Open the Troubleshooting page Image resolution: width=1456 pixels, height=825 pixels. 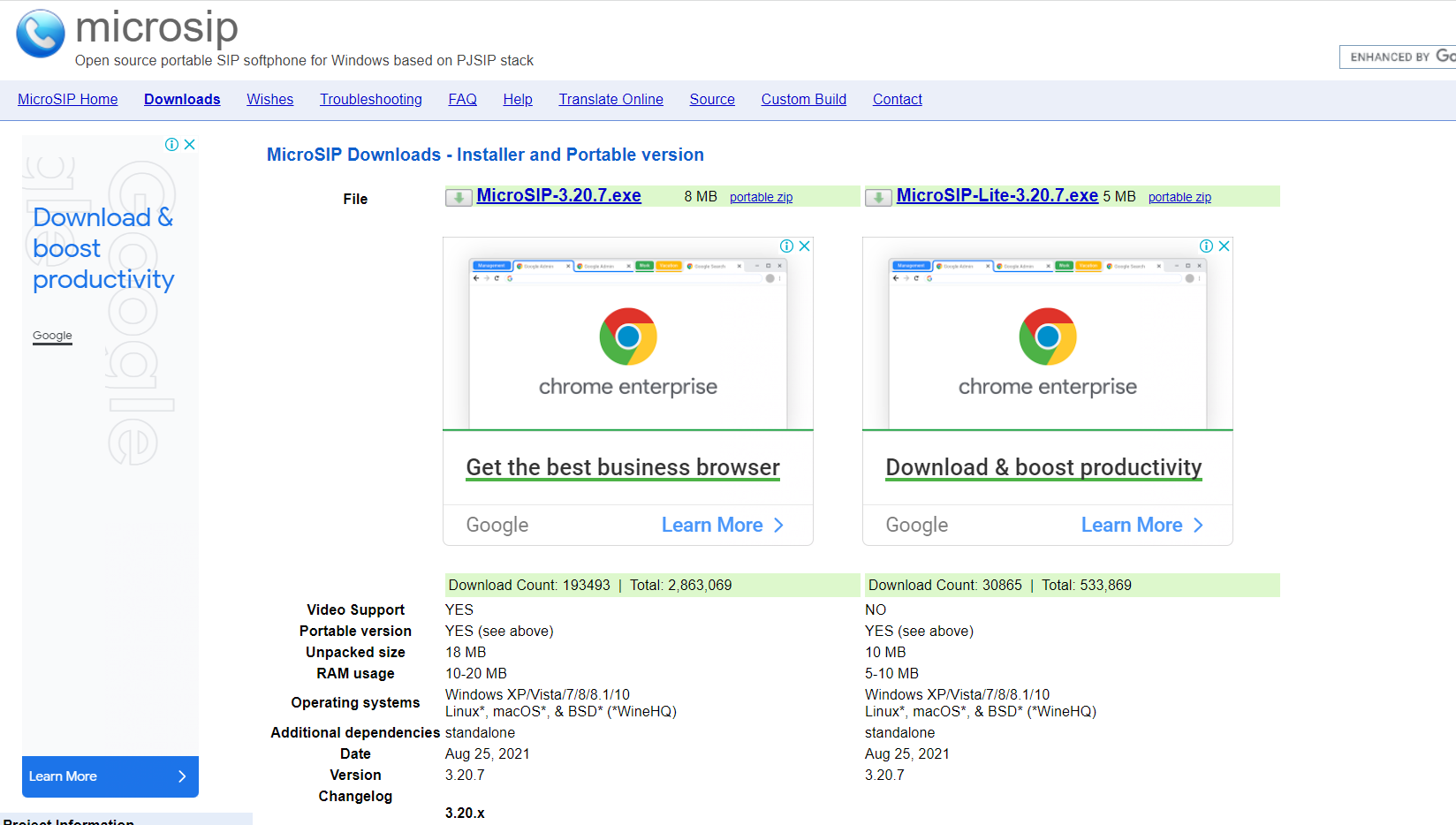(x=371, y=99)
